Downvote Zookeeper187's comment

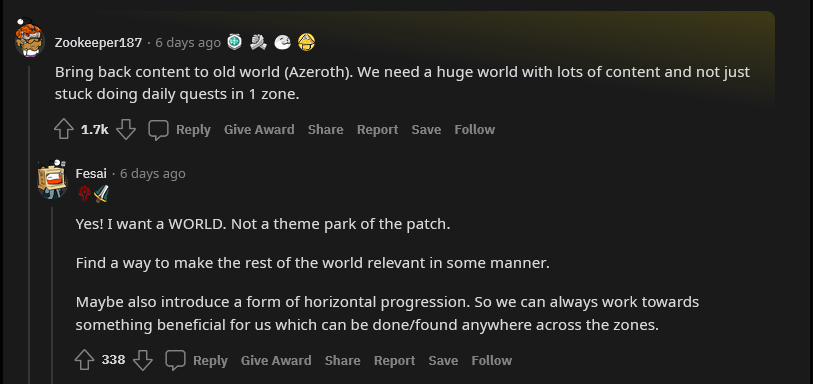click(126, 130)
